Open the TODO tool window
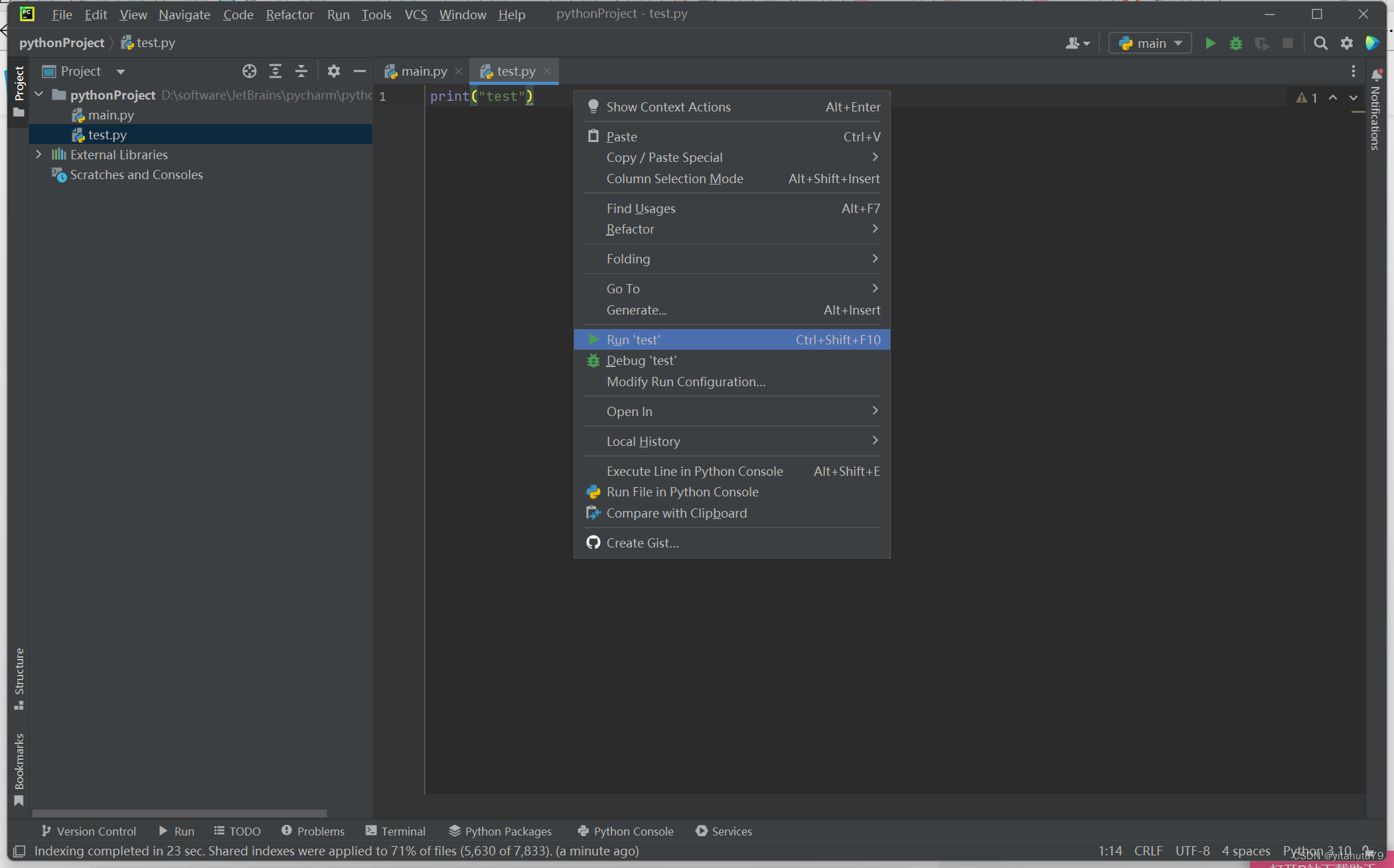This screenshot has height=868, width=1394. [x=237, y=831]
